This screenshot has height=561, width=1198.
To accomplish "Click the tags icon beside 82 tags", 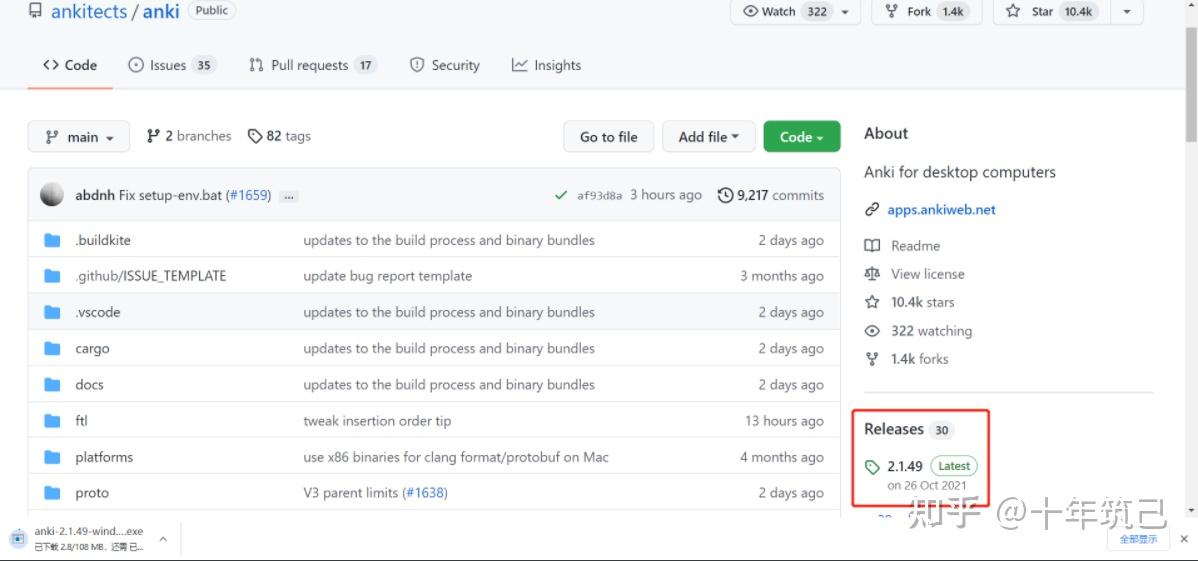I will pos(255,136).
